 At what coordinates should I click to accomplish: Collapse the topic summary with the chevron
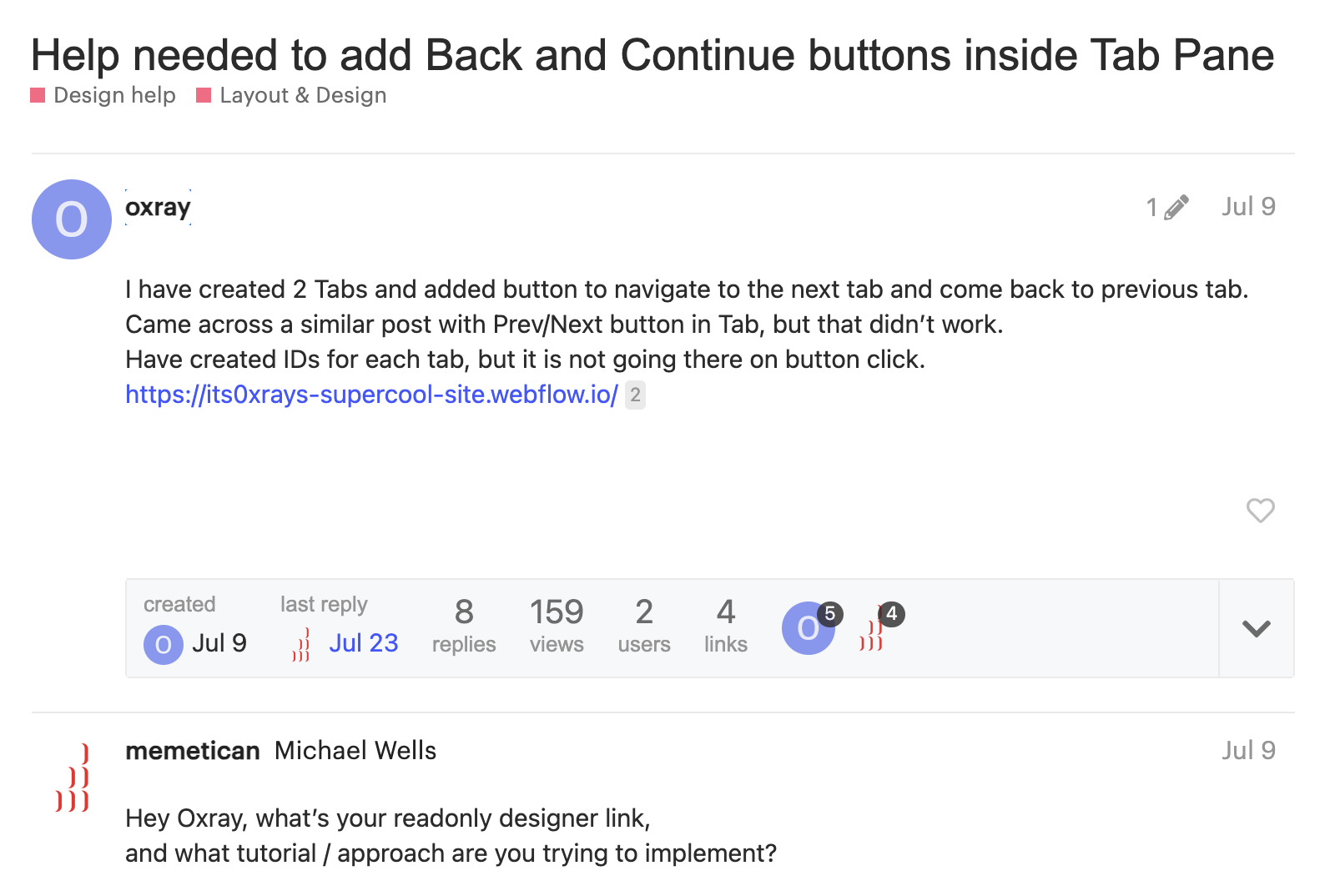coord(1255,629)
